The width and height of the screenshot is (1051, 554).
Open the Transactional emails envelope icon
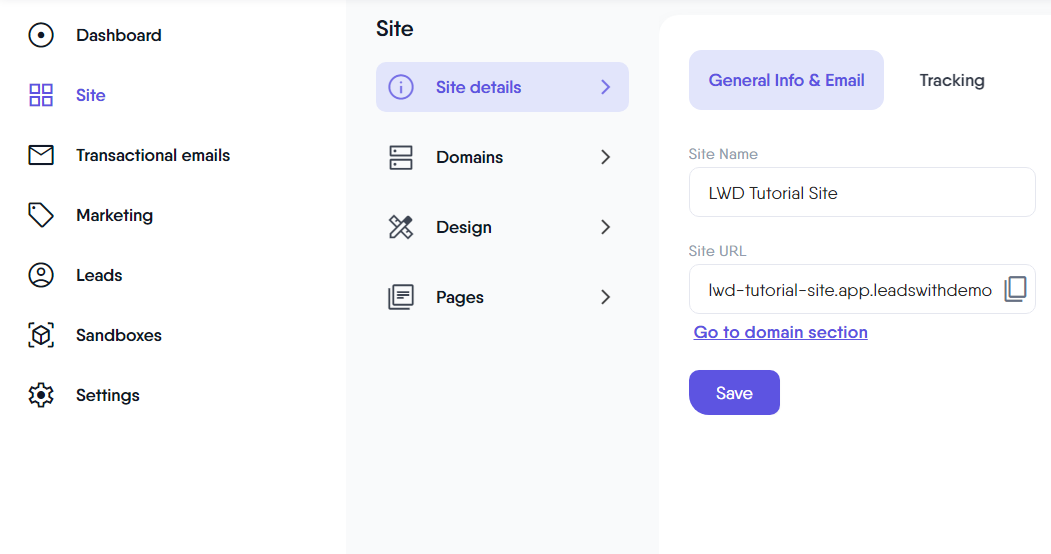41,155
